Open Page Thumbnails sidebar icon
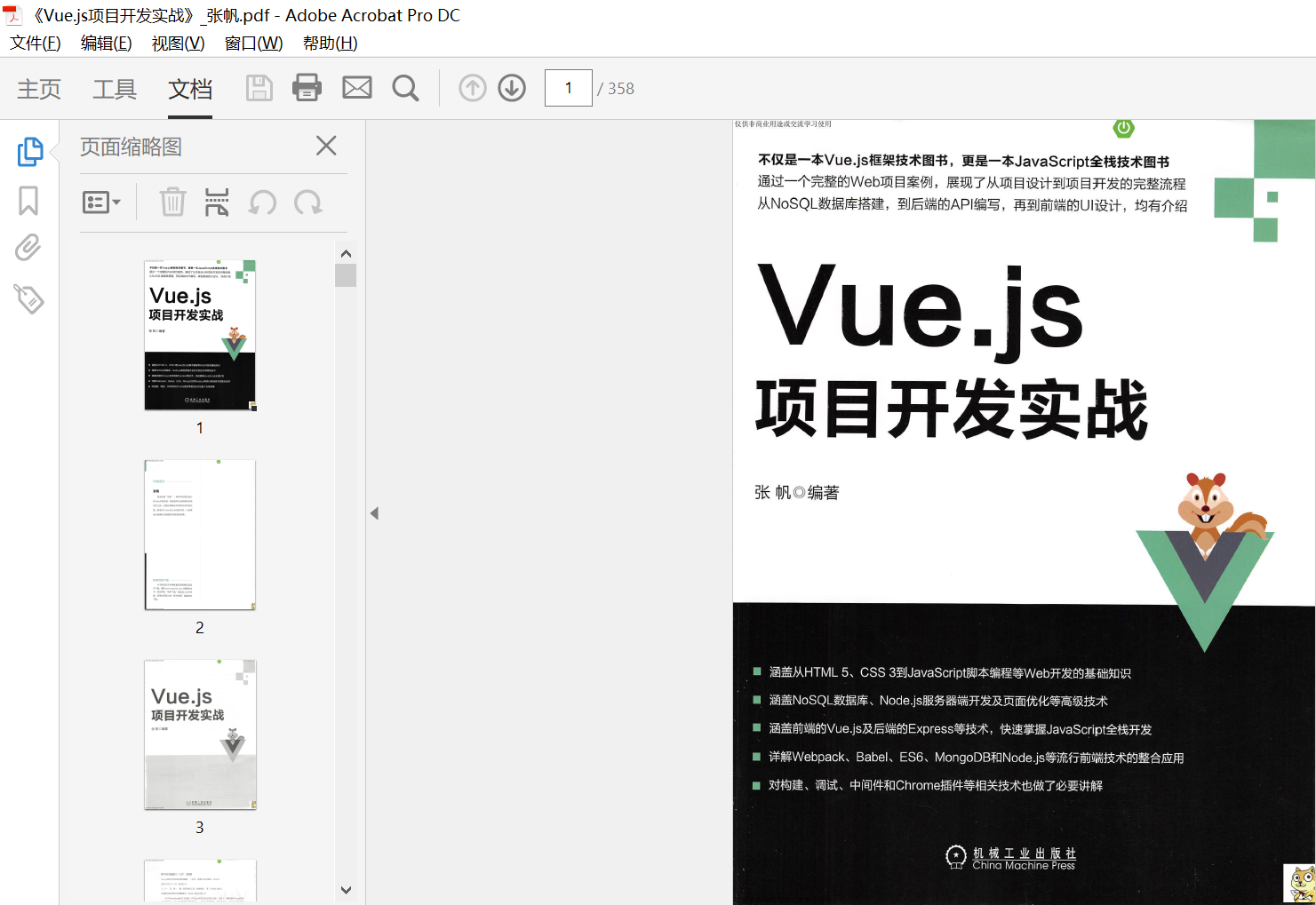The width and height of the screenshot is (1316, 905). 30,151
